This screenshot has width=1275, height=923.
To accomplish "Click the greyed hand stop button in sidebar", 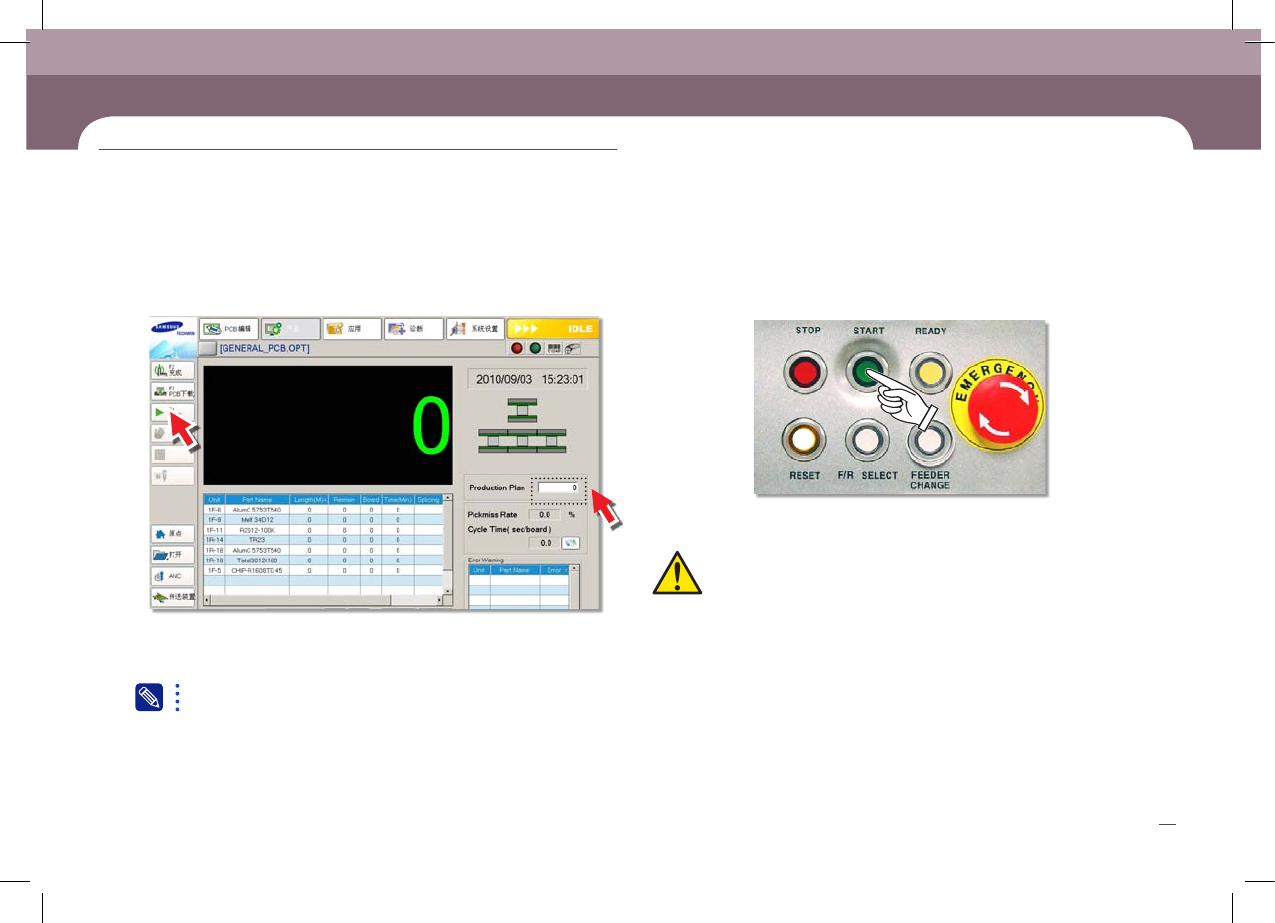I will point(172,433).
